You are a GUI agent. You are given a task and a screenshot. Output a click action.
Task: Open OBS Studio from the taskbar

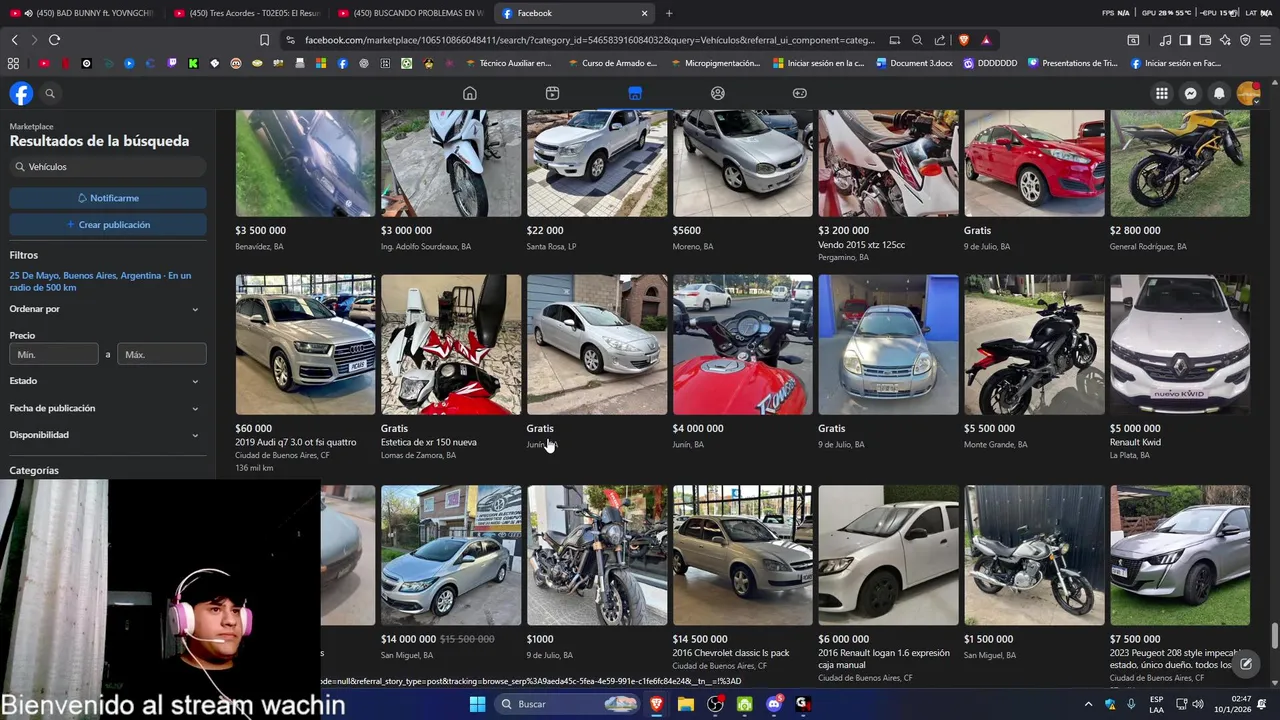715,704
